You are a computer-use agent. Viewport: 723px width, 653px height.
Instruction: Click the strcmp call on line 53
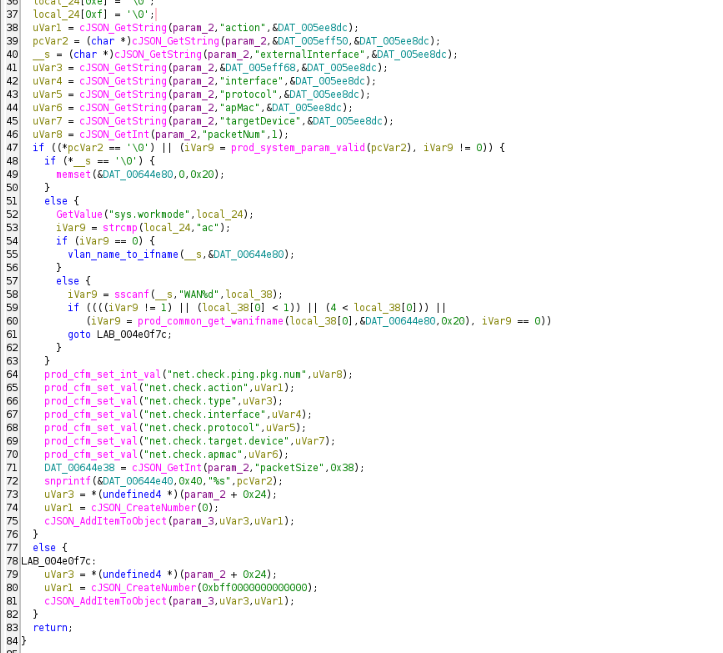[x=120, y=228]
